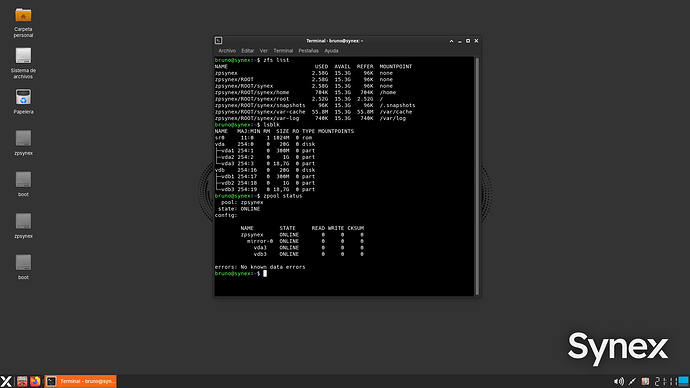Screen dimensions: 690x388
Task: Open the package updater tray icon
Action: tap(645, 381)
